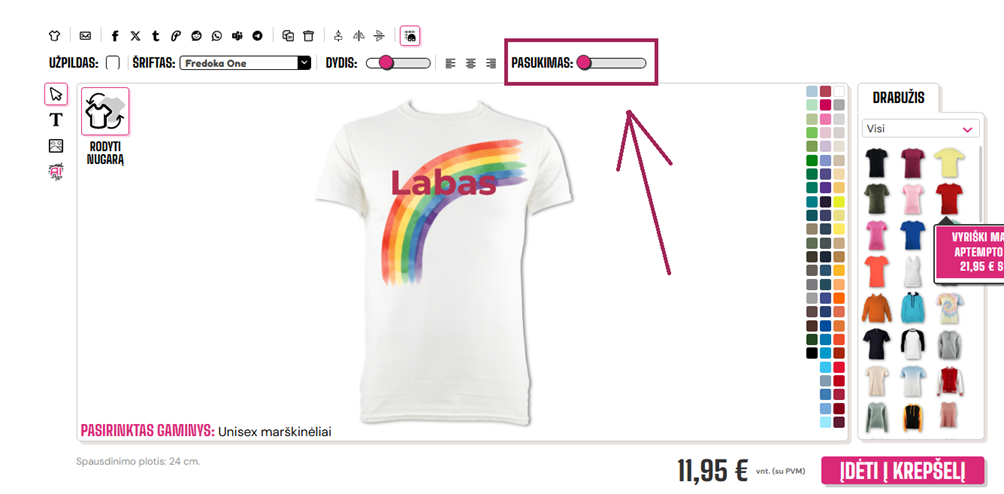Toggle the Užpildas fill checkbox
The width and height of the screenshot is (1004, 494).
coord(113,63)
